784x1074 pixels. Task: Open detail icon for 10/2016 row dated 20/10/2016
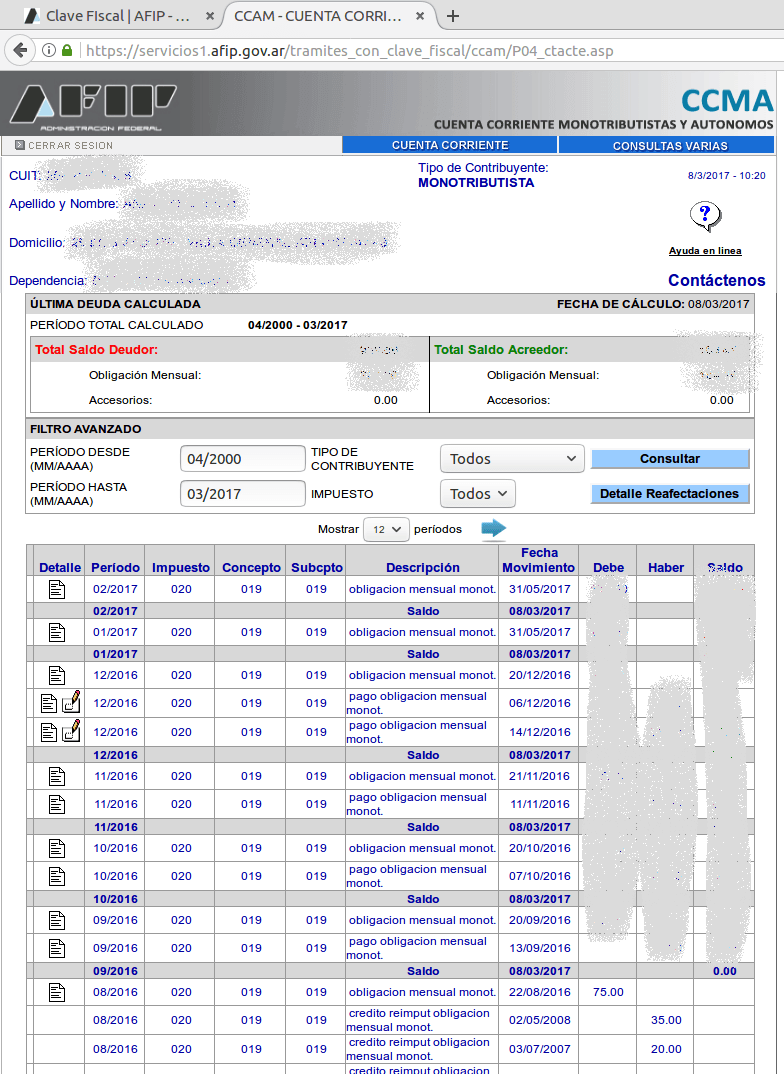(x=57, y=848)
